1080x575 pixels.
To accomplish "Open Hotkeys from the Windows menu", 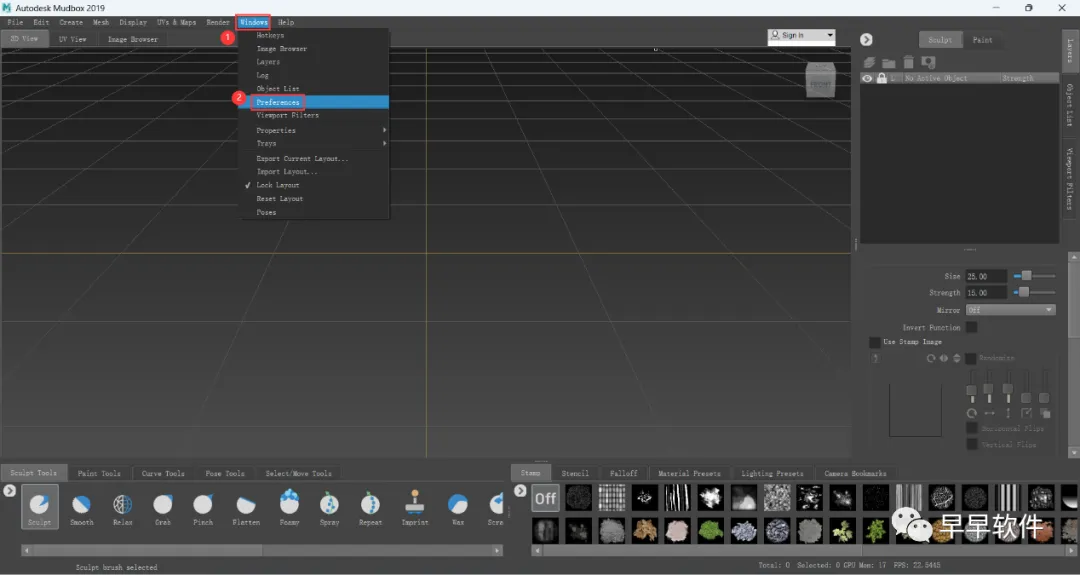I will point(314,35).
